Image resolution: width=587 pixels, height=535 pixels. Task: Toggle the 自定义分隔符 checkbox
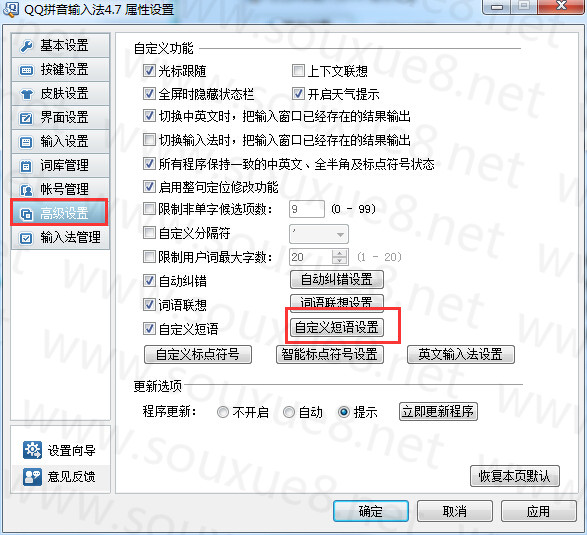tap(149, 233)
